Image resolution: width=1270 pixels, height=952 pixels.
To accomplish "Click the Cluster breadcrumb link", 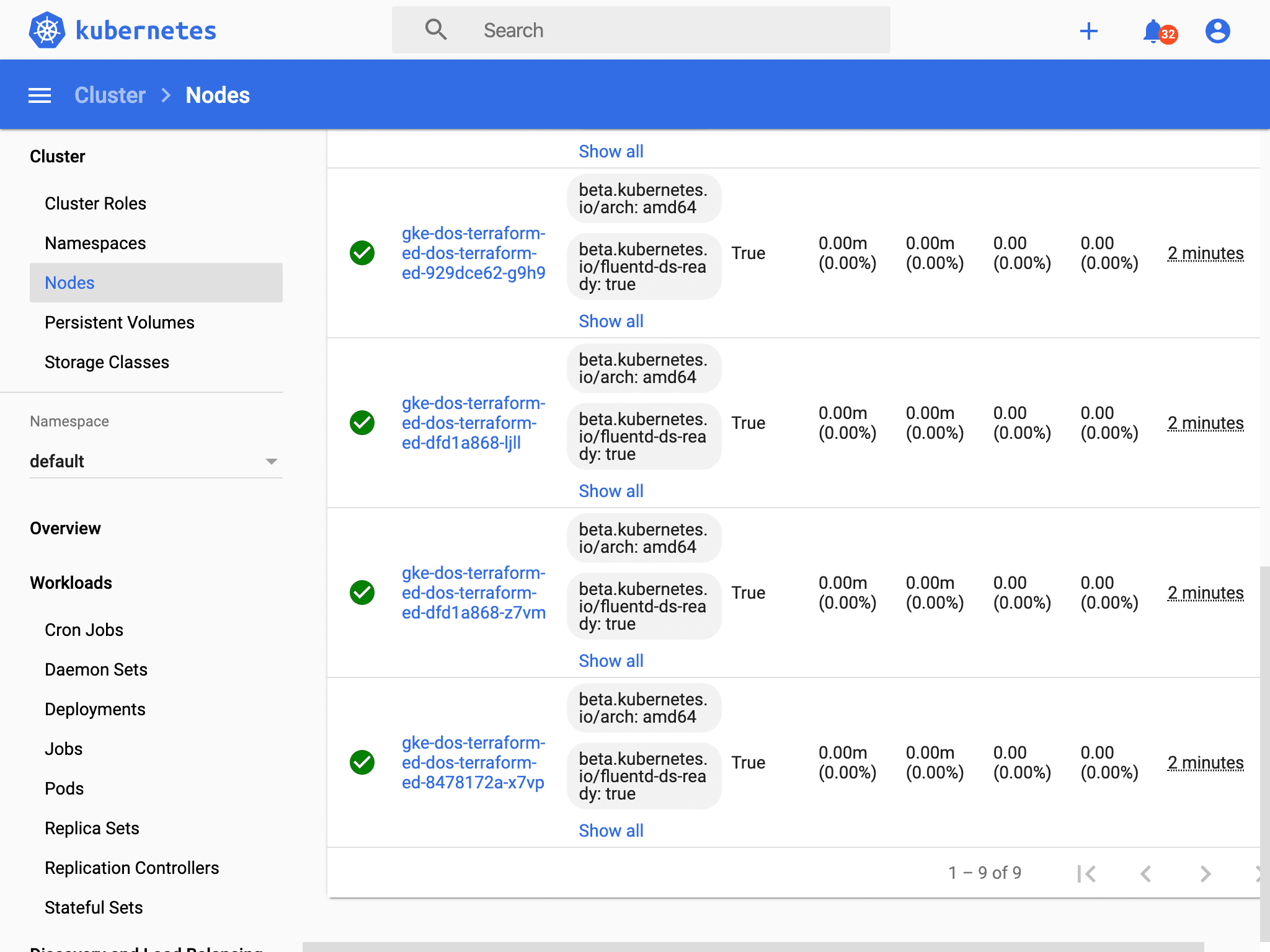I will pos(110,95).
